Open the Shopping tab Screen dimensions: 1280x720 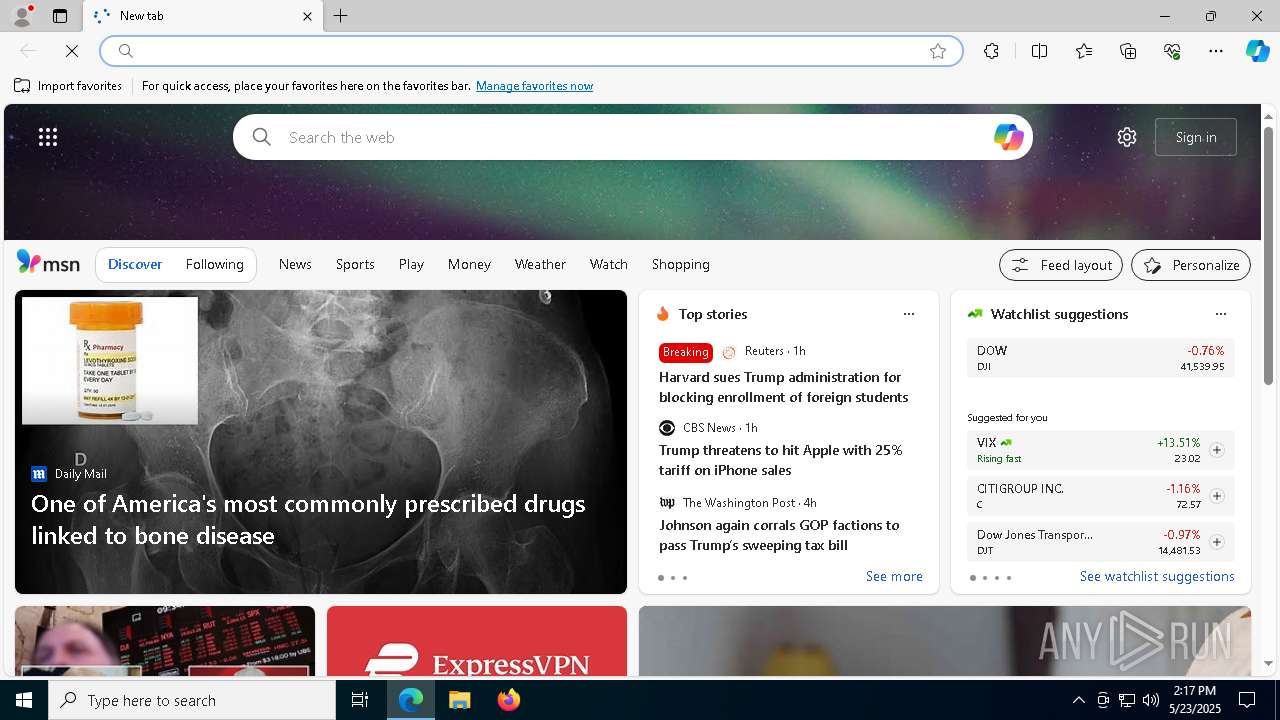click(x=681, y=264)
